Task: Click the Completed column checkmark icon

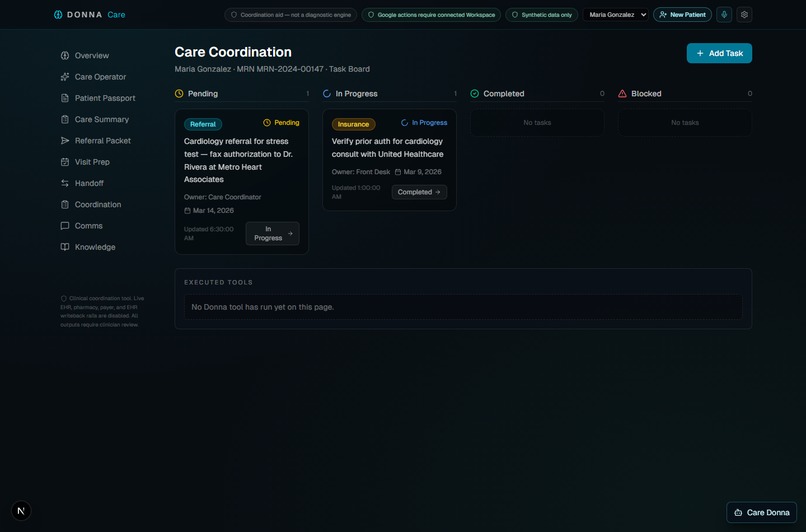Action: (474, 94)
